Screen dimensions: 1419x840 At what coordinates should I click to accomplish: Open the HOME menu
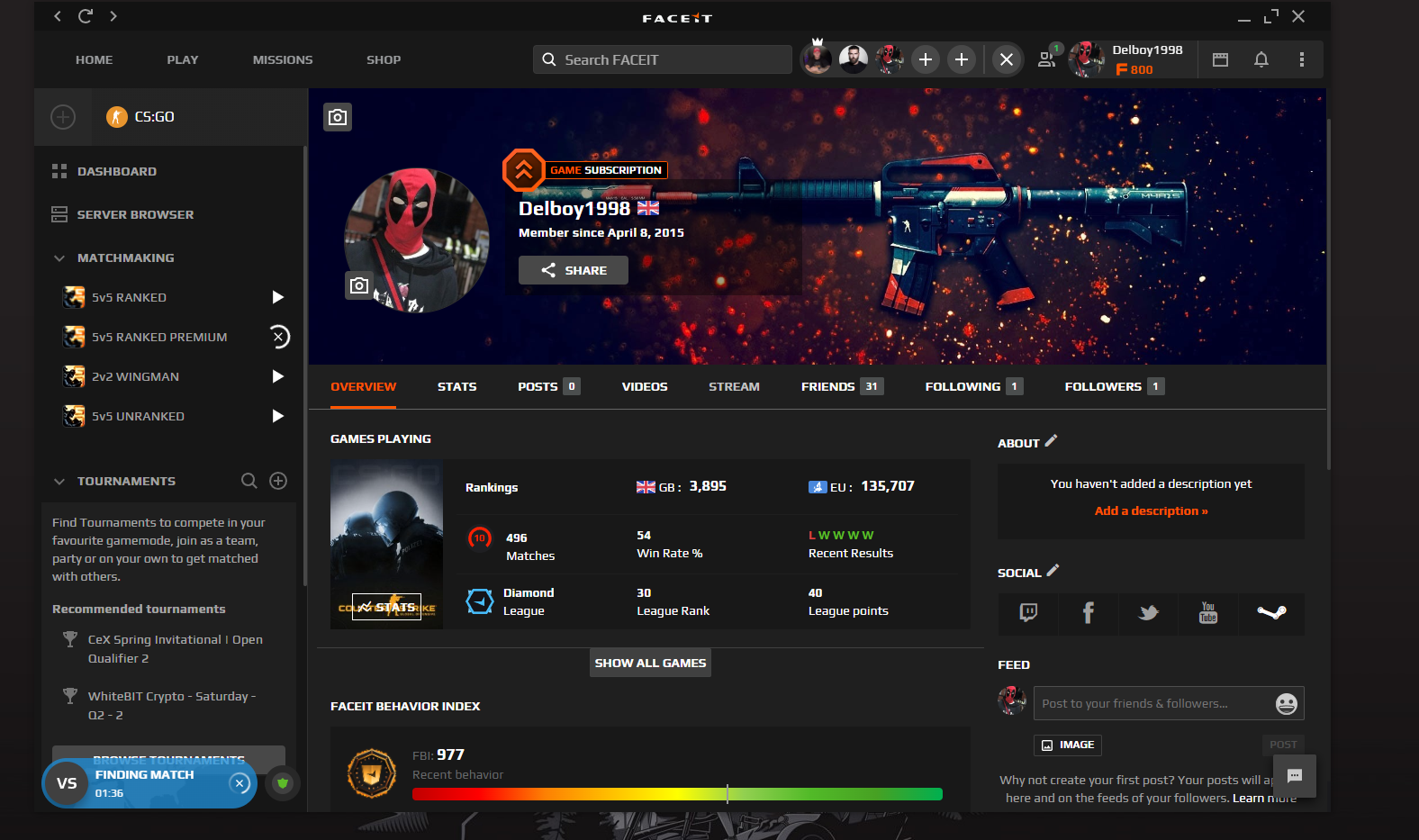click(95, 60)
